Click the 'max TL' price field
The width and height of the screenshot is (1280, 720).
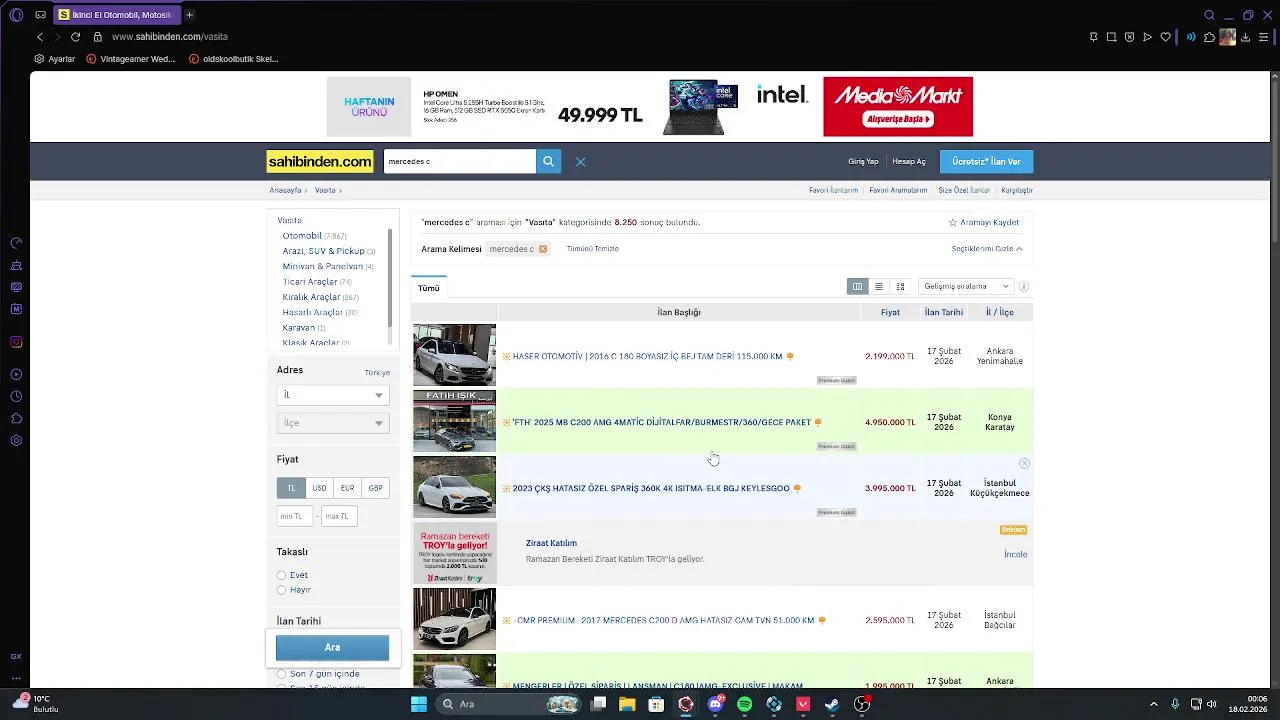tap(339, 516)
